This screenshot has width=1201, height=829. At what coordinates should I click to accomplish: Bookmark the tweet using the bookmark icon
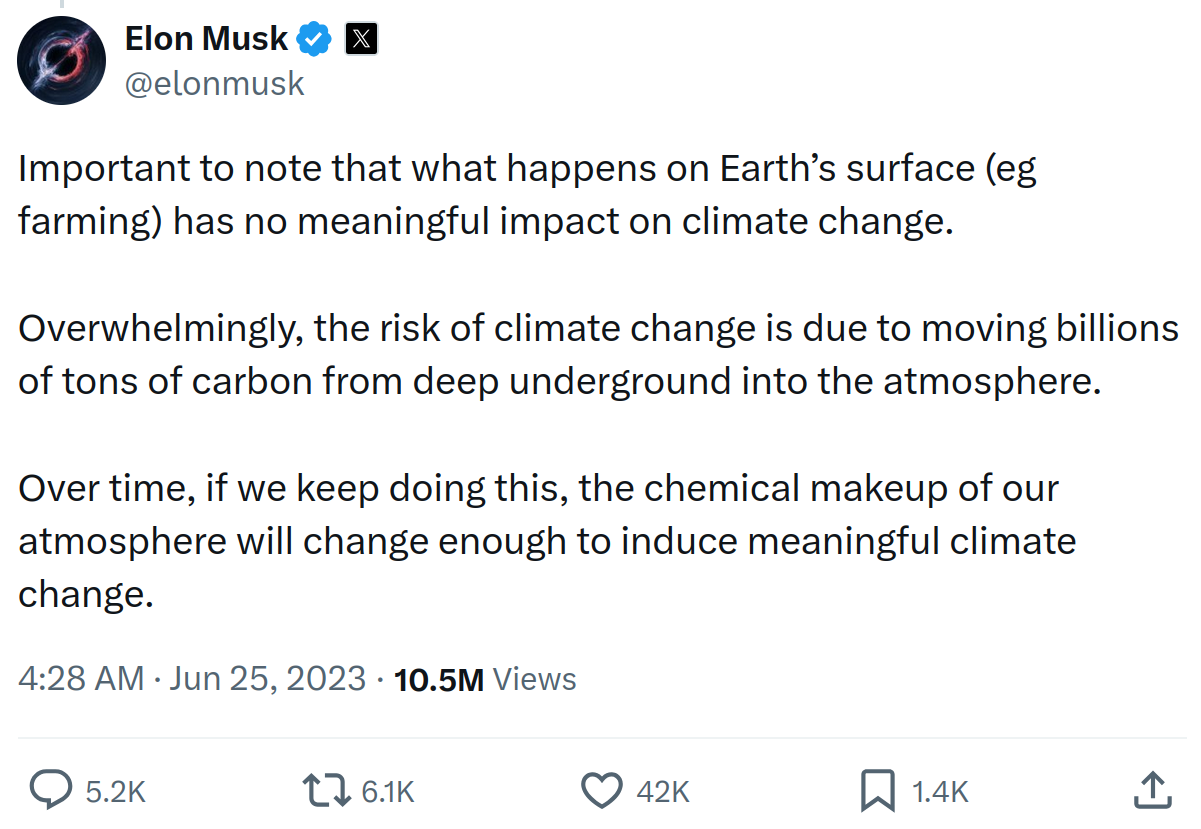[877, 791]
